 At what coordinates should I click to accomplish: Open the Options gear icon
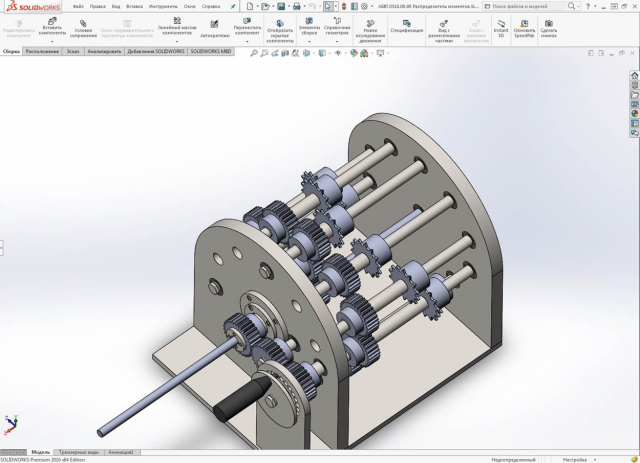[364, 6]
